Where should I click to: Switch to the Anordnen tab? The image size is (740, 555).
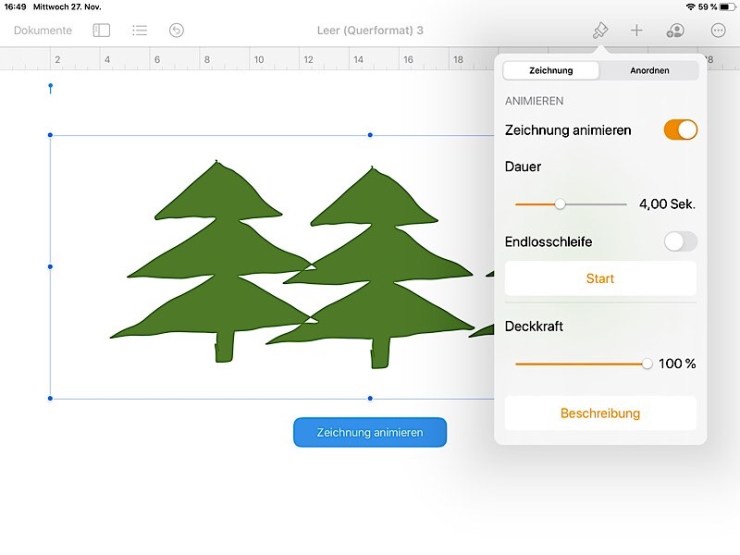(649, 70)
